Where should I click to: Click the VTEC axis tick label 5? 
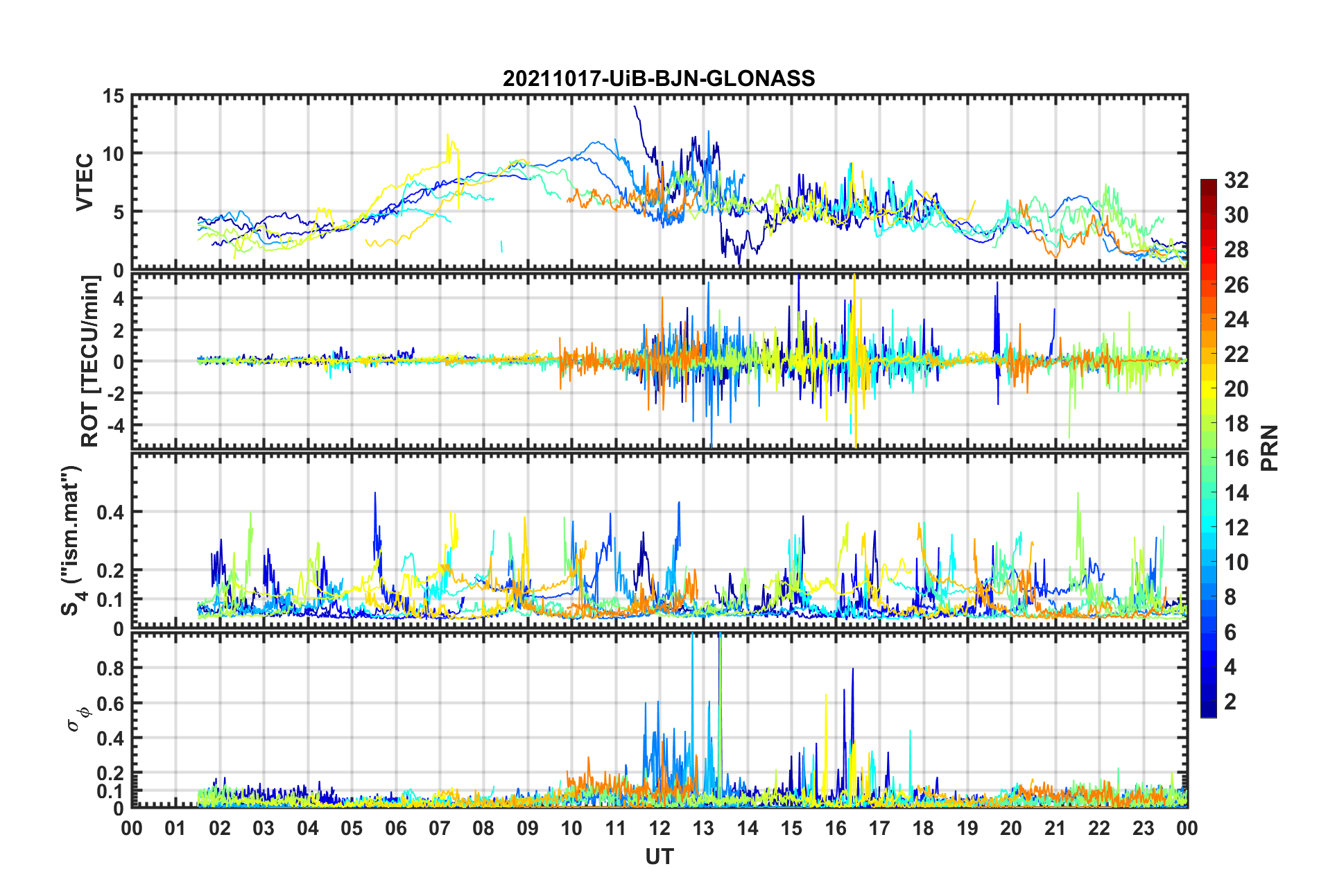click(x=119, y=212)
